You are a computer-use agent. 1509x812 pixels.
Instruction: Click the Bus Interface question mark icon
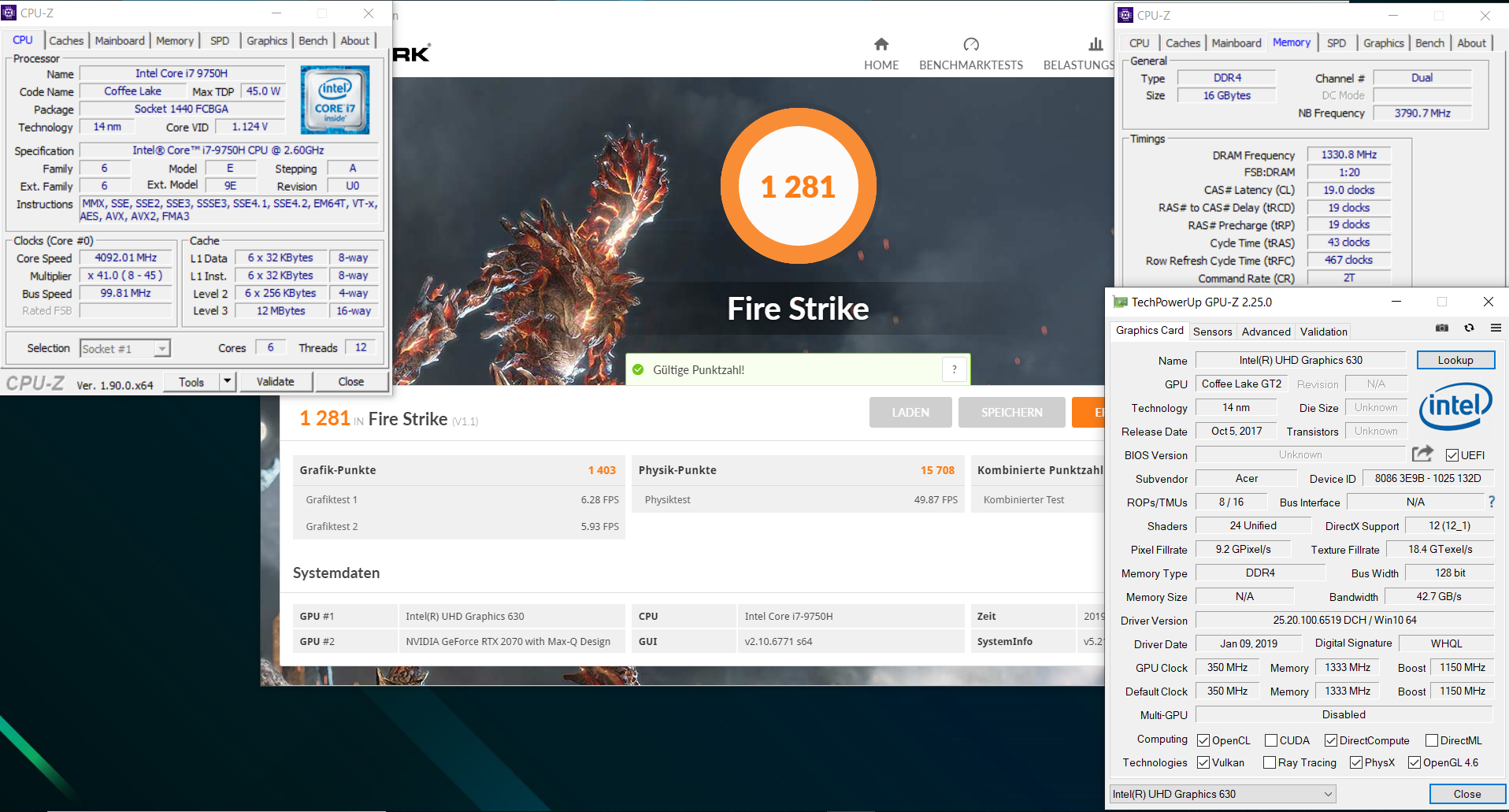1491,502
